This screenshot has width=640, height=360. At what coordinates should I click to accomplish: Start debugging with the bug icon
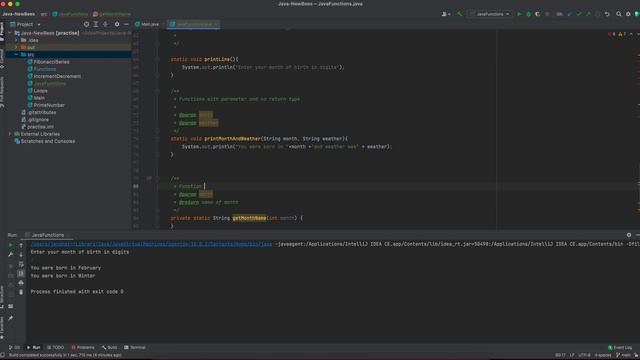529,14
